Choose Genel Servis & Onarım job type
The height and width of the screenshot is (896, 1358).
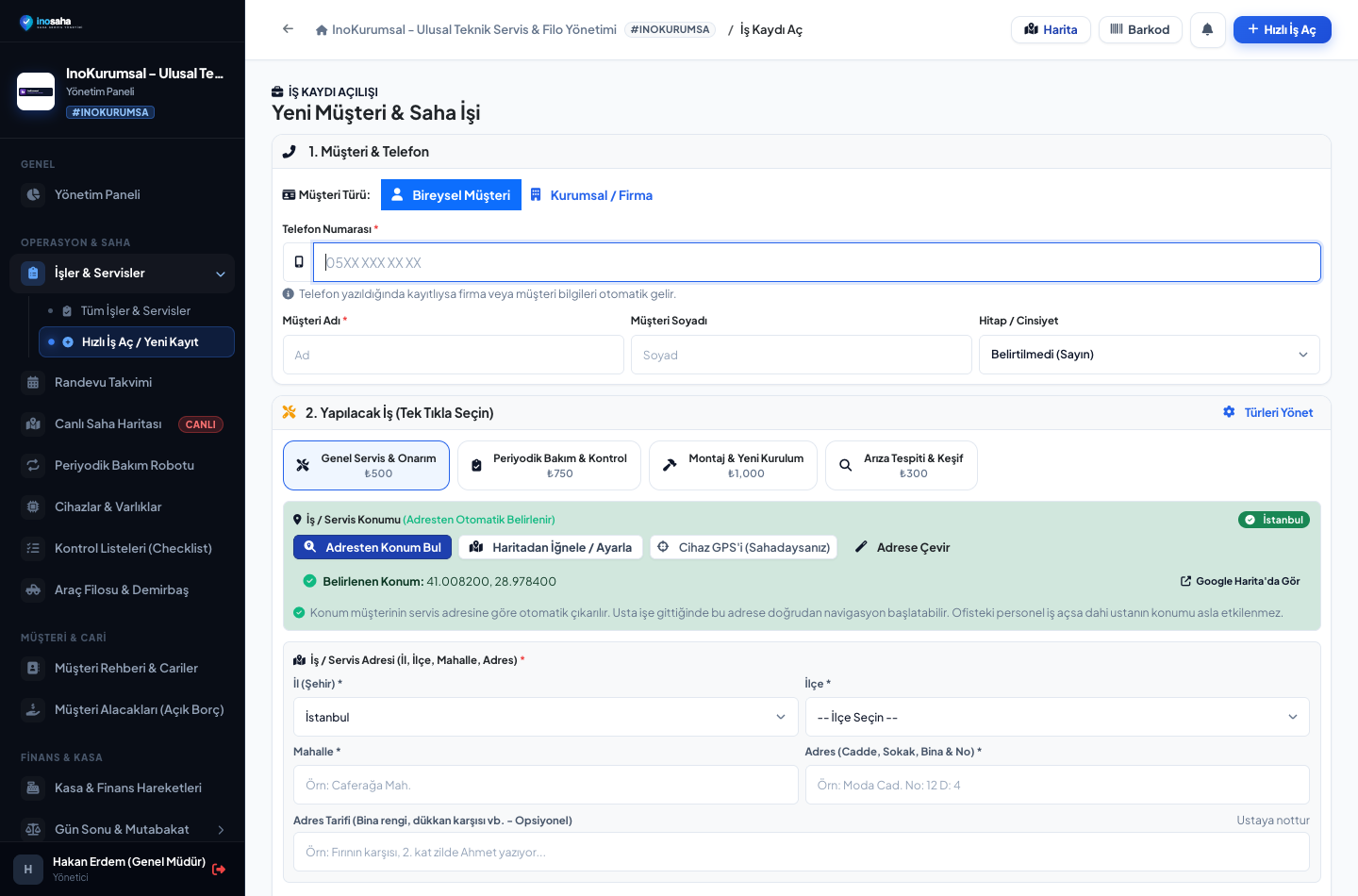tap(366, 466)
